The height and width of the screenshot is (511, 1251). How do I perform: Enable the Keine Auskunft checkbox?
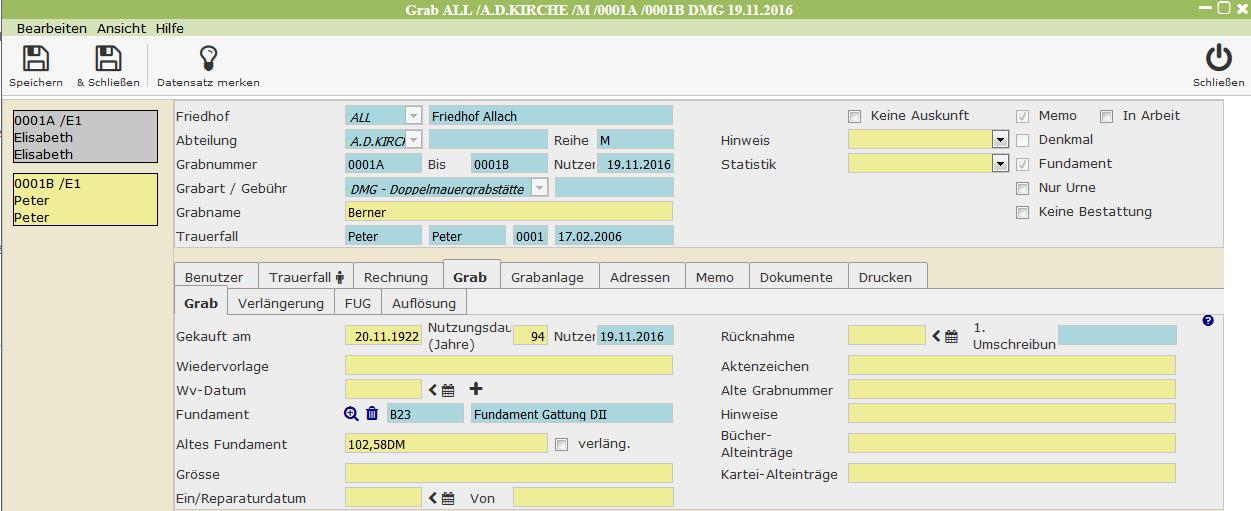tap(854, 116)
